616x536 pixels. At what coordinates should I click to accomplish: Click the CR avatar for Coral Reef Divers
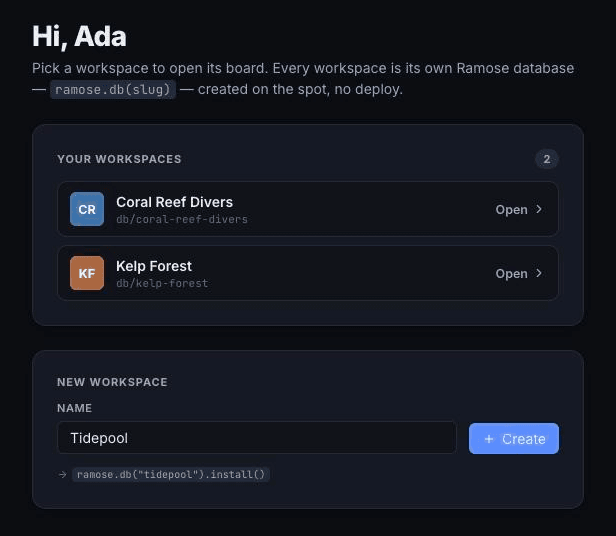pyautogui.click(x=87, y=209)
